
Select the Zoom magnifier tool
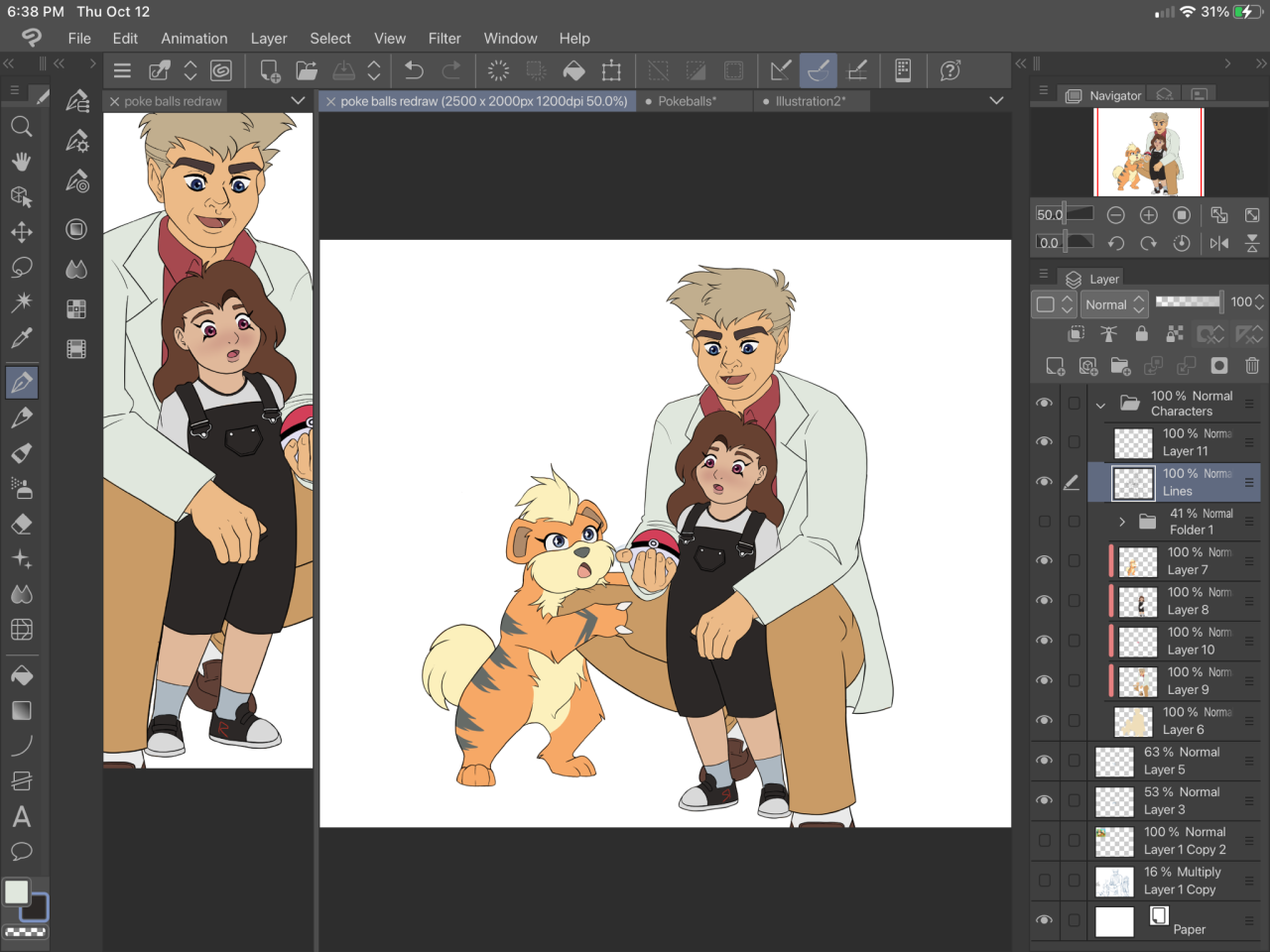tap(21, 126)
